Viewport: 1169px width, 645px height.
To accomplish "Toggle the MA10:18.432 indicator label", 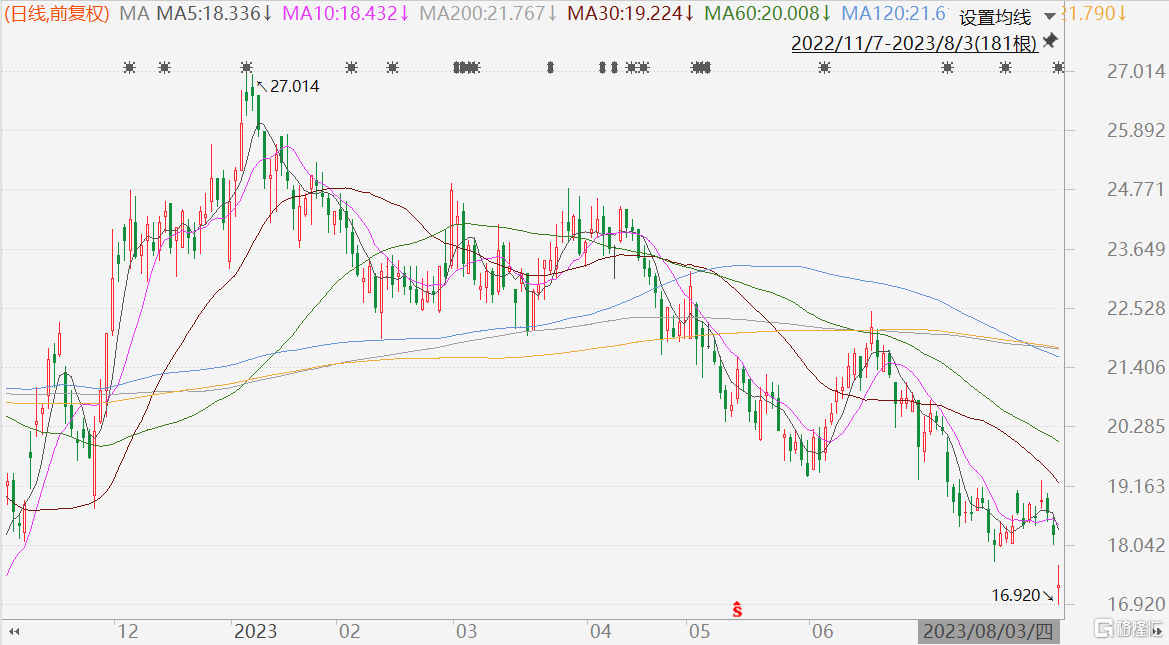I will tap(346, 14).
